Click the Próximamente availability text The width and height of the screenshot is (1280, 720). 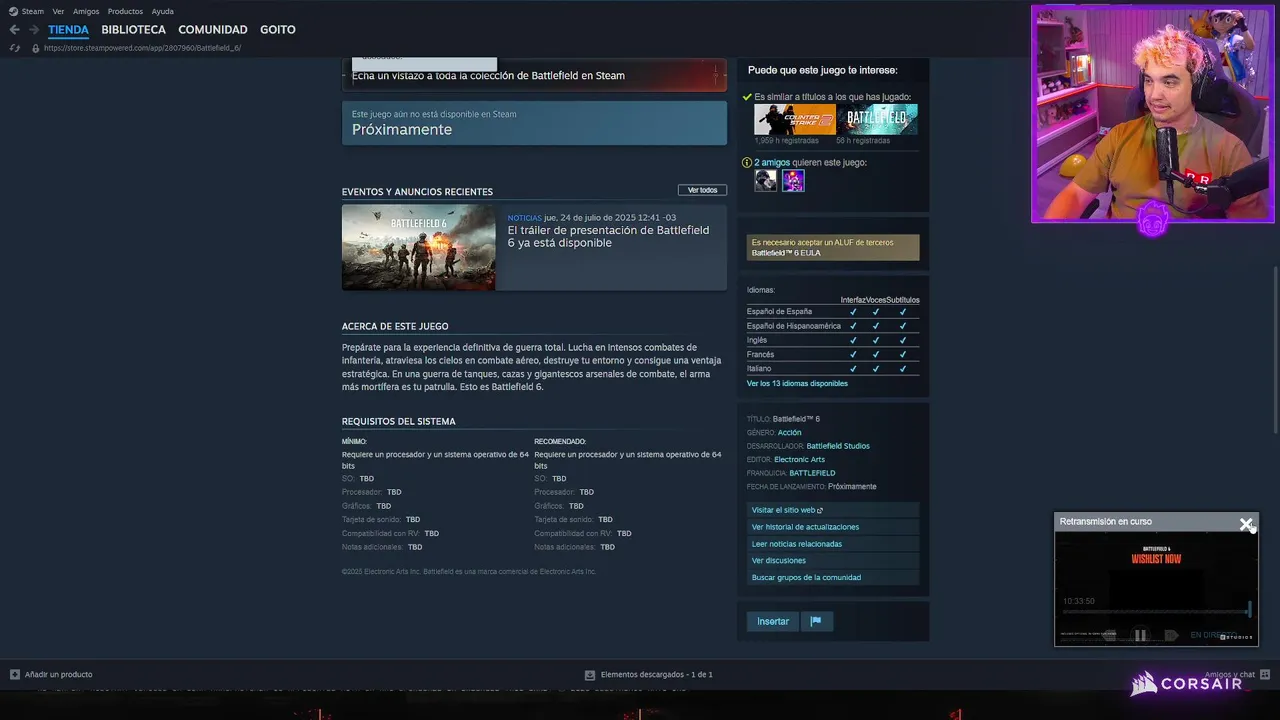[x=402, y=129]
